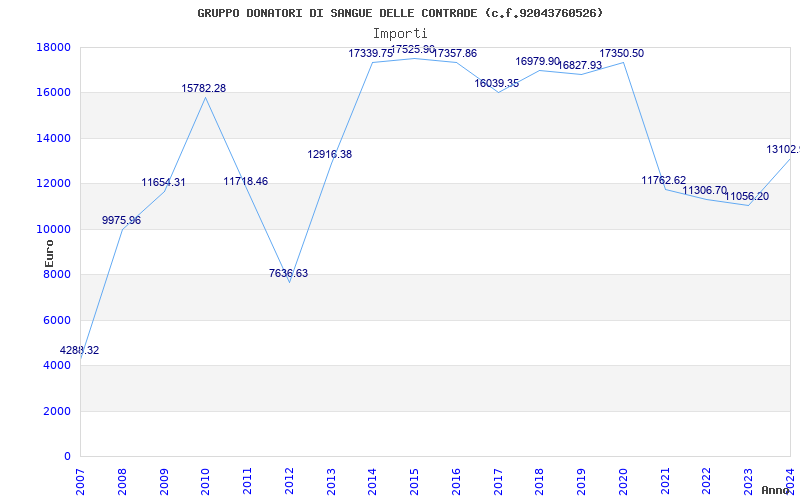Click the 16039.35 data label
The image size is (800, 500).
497,84
